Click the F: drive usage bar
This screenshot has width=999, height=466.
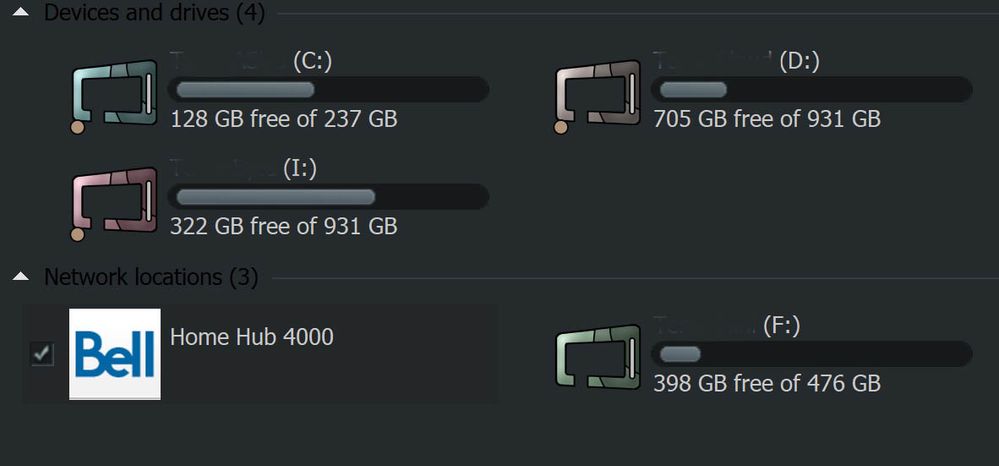coord(811,354)
